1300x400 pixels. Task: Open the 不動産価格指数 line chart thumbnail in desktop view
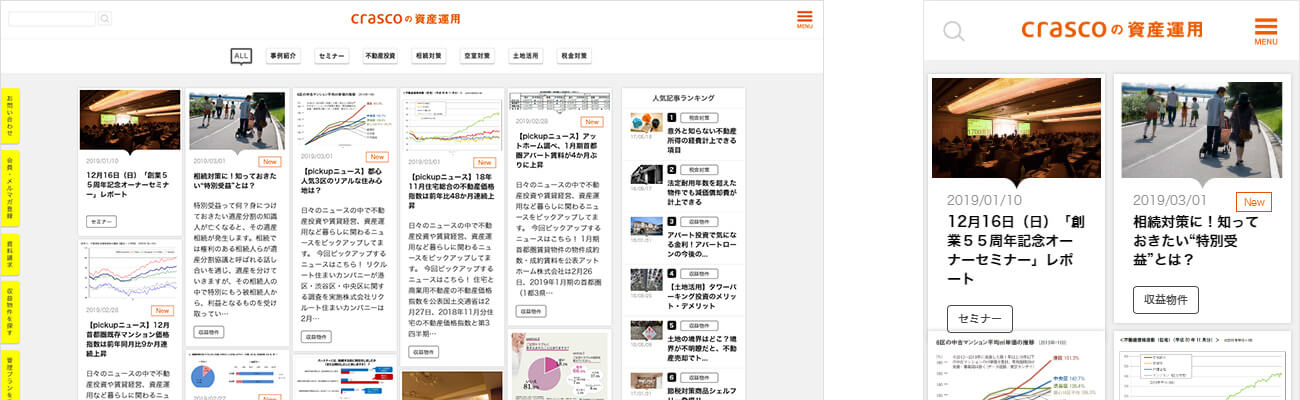pyautogui.click(x=452, y=121)
